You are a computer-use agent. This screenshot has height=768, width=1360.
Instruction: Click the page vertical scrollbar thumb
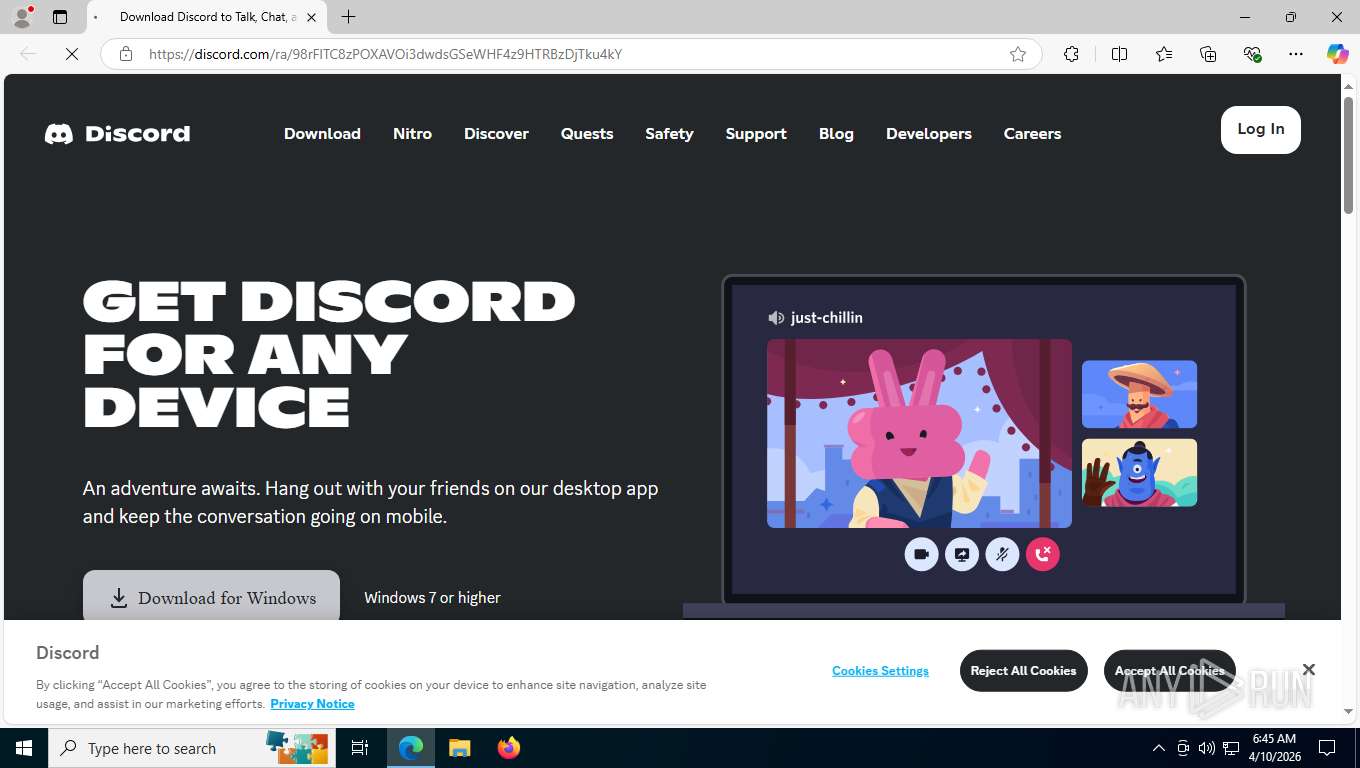pos(1348,155)
